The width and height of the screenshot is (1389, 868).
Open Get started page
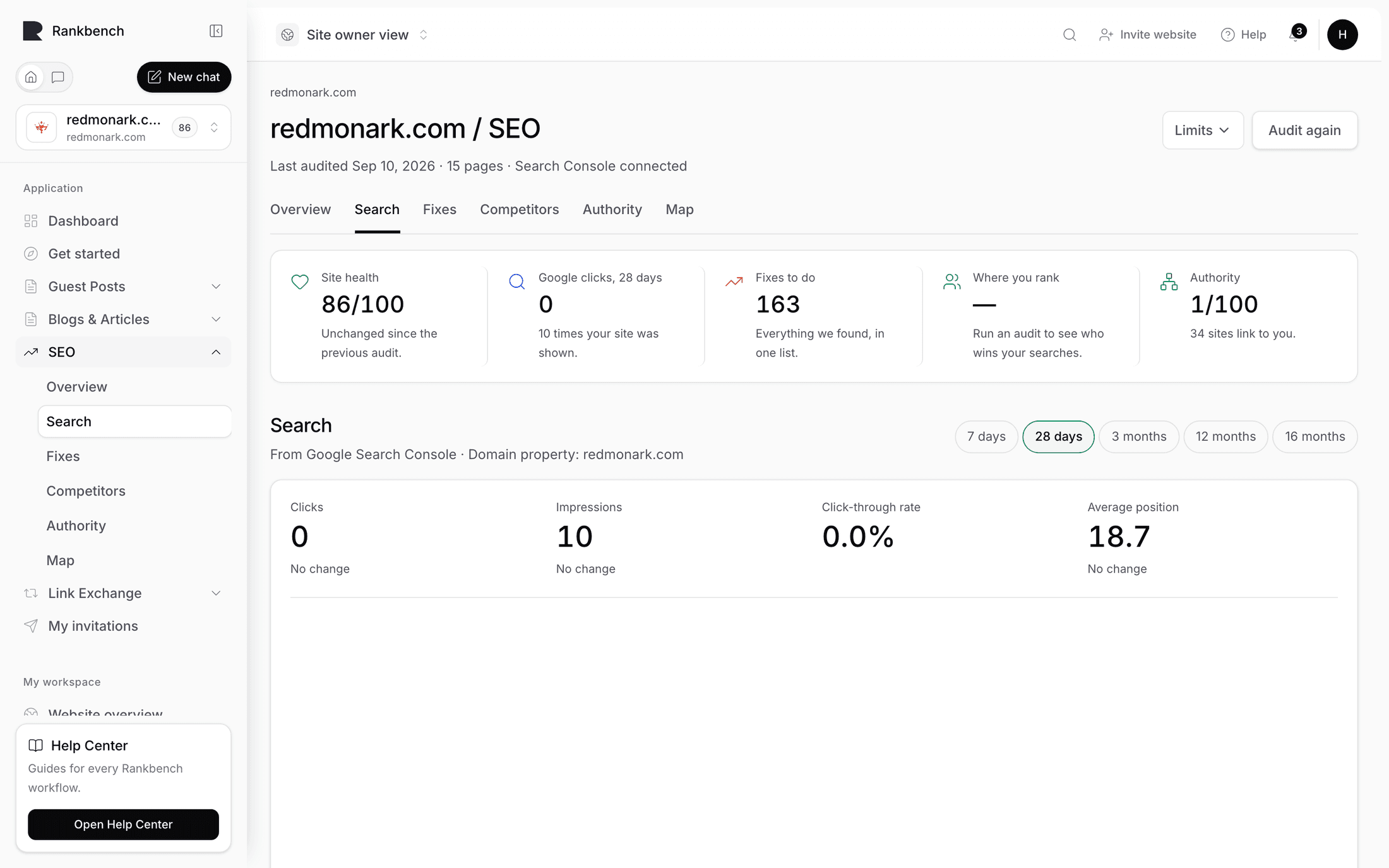[124, 254]
